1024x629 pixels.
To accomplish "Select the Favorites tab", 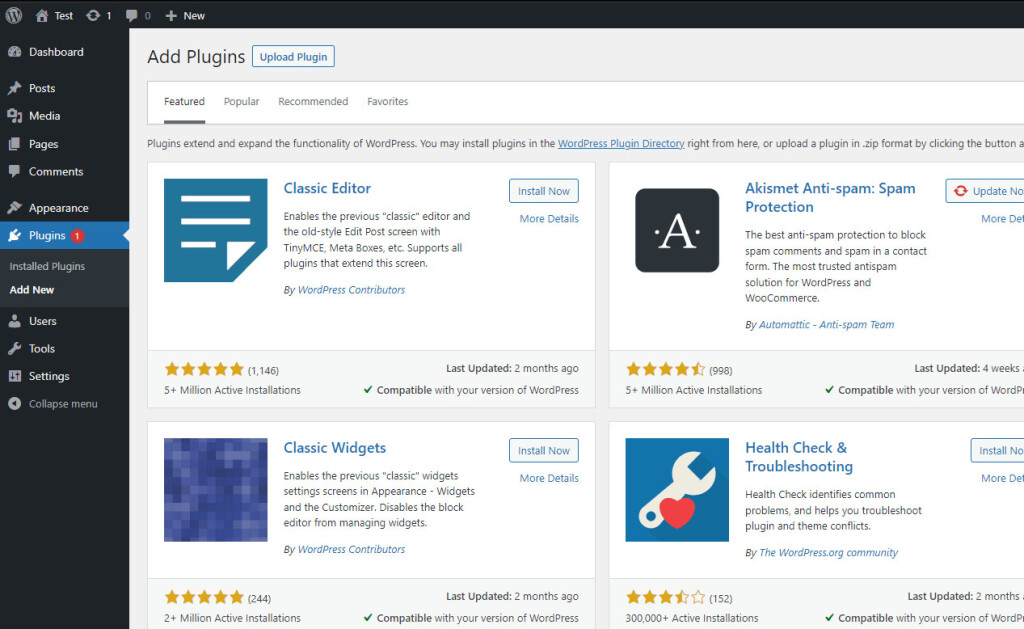I will point(387,102).
